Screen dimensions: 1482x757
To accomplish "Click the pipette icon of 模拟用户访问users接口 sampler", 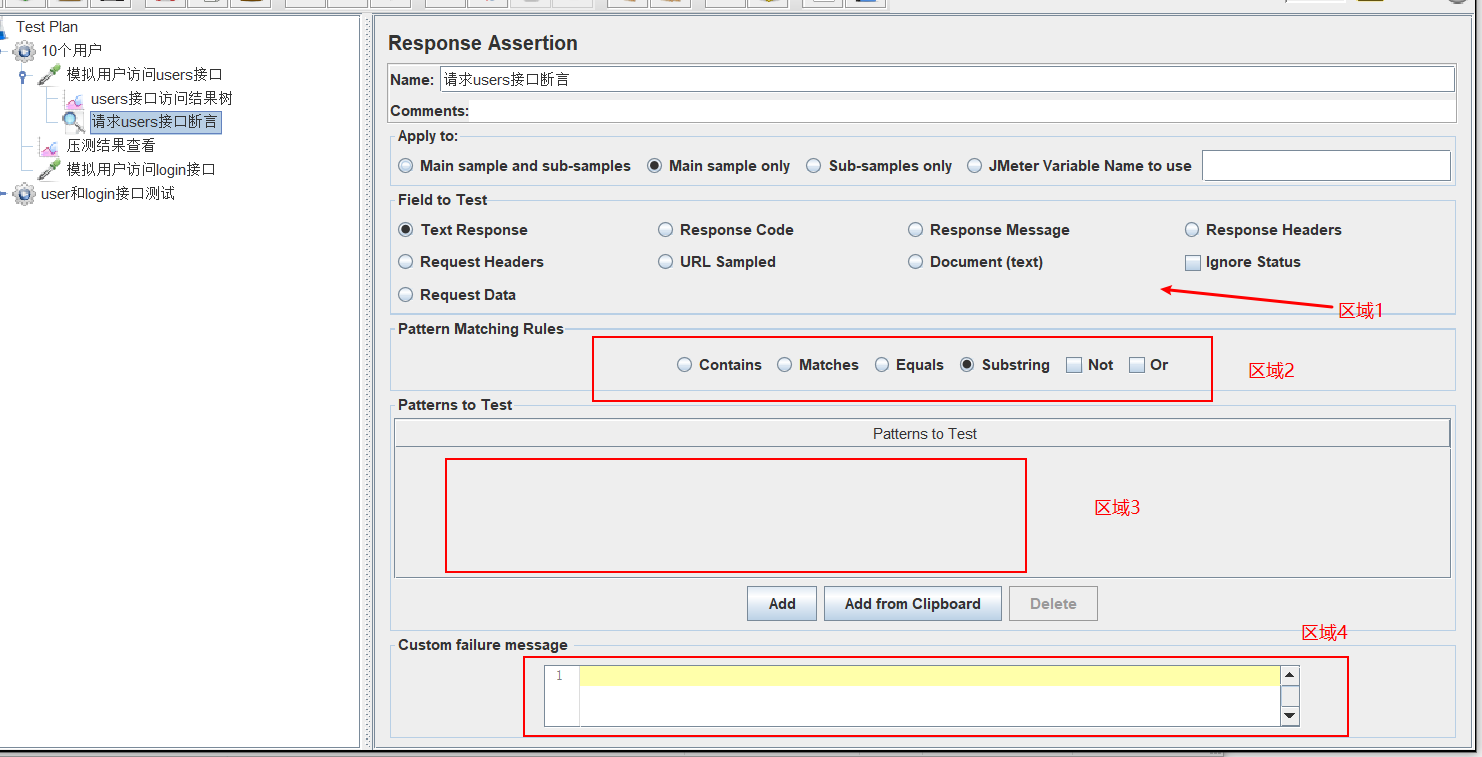I will (x=49, y=74).
